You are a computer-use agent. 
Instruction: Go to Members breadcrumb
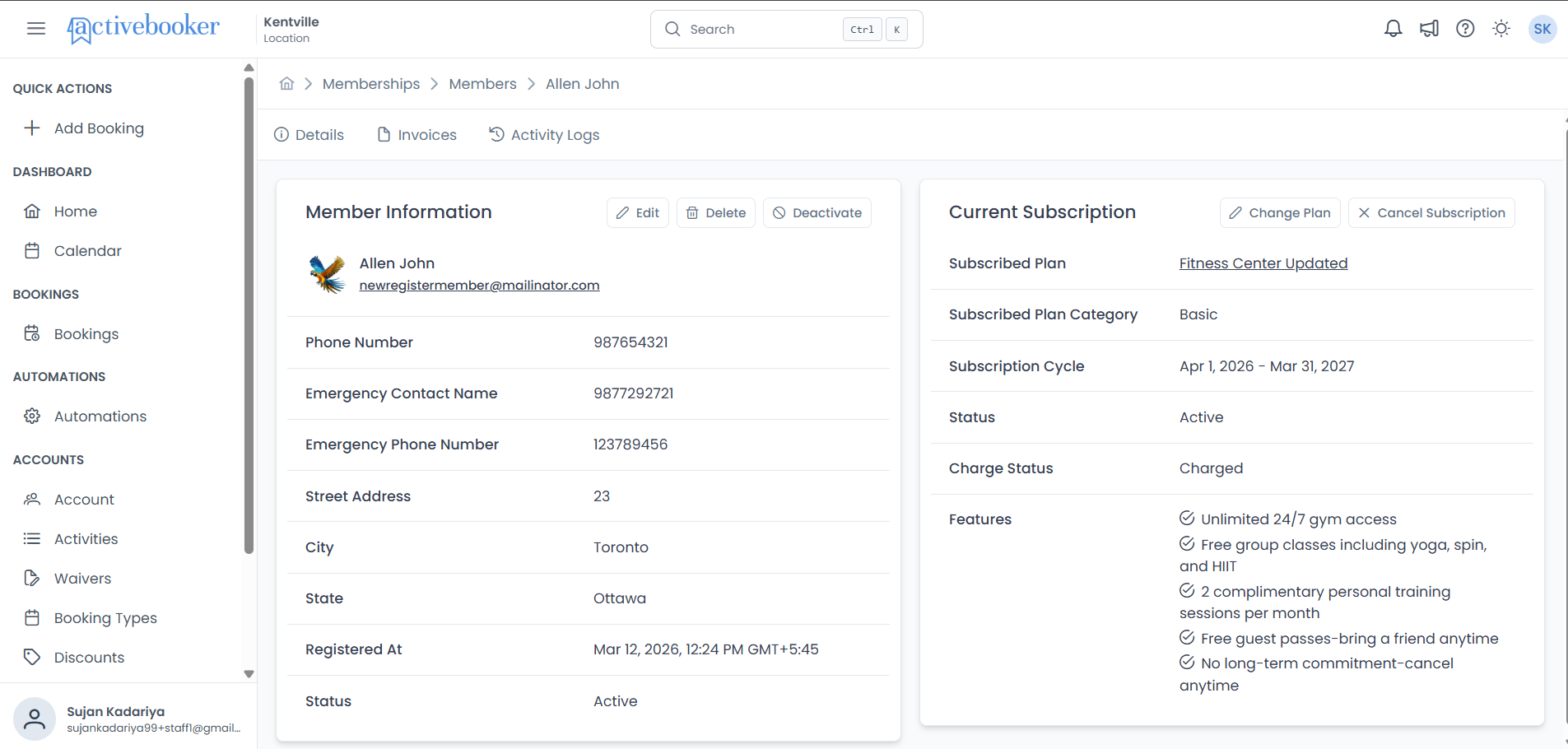click(482, 84)
